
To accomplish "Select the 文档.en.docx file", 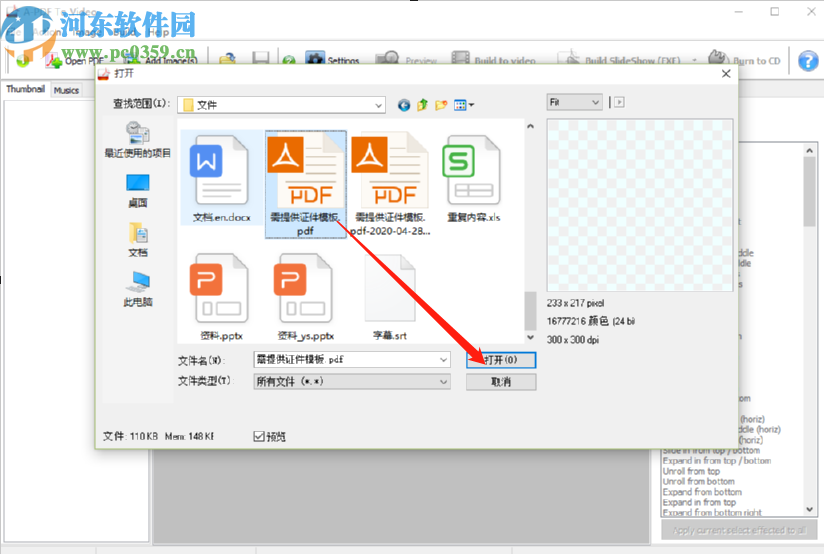I will (222, 178).
